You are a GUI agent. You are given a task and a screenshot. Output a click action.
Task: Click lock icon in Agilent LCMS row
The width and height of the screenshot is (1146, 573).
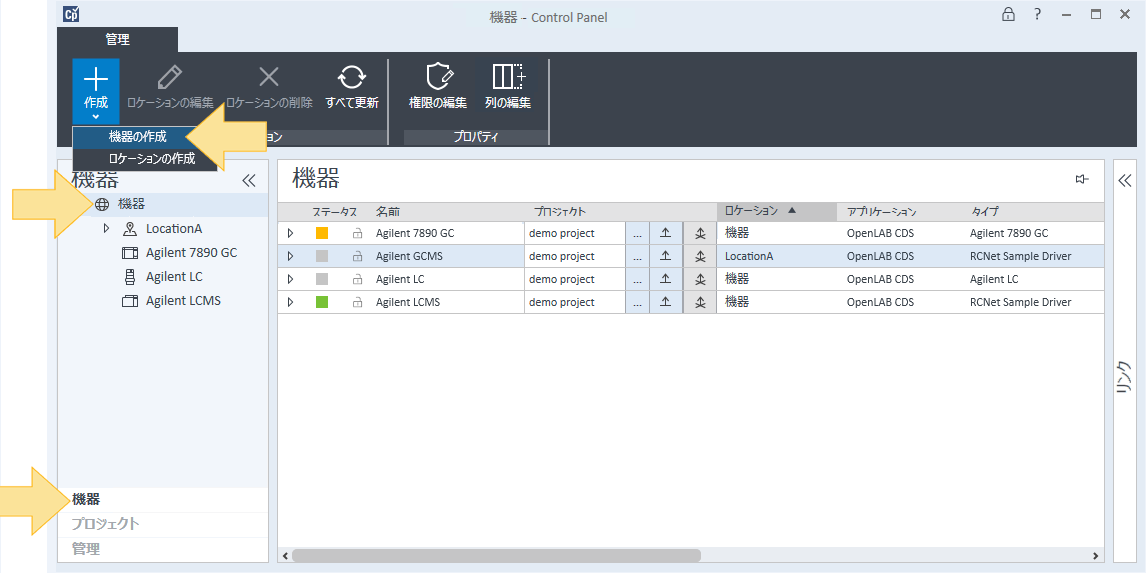click(357, 303)
